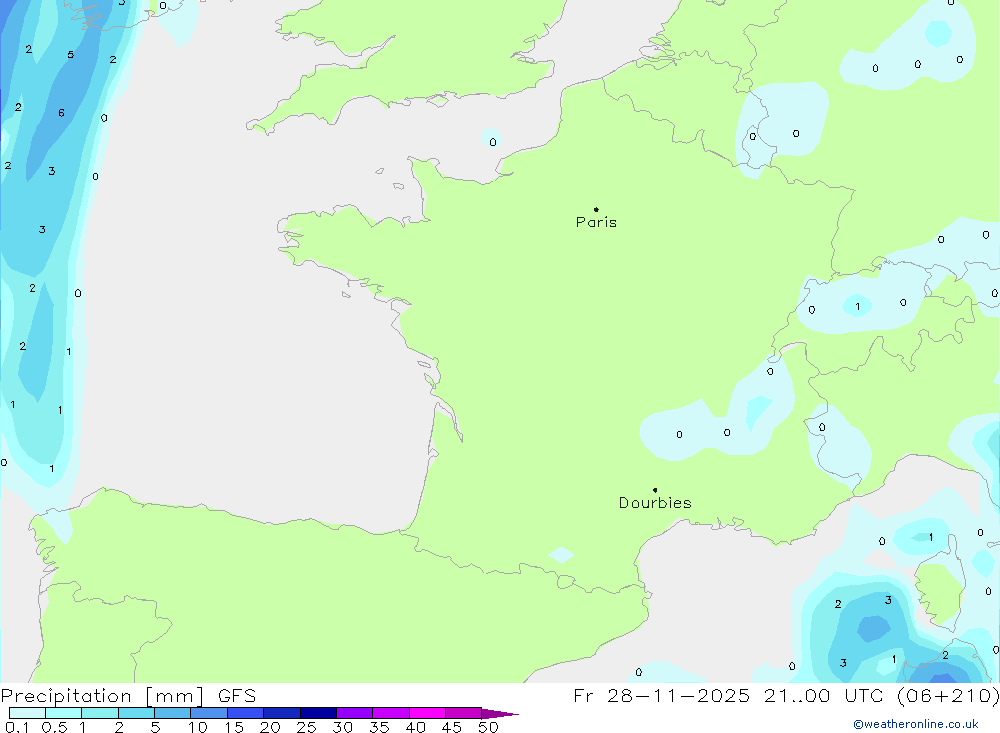Click the GFS model name label

pos(237,695)
